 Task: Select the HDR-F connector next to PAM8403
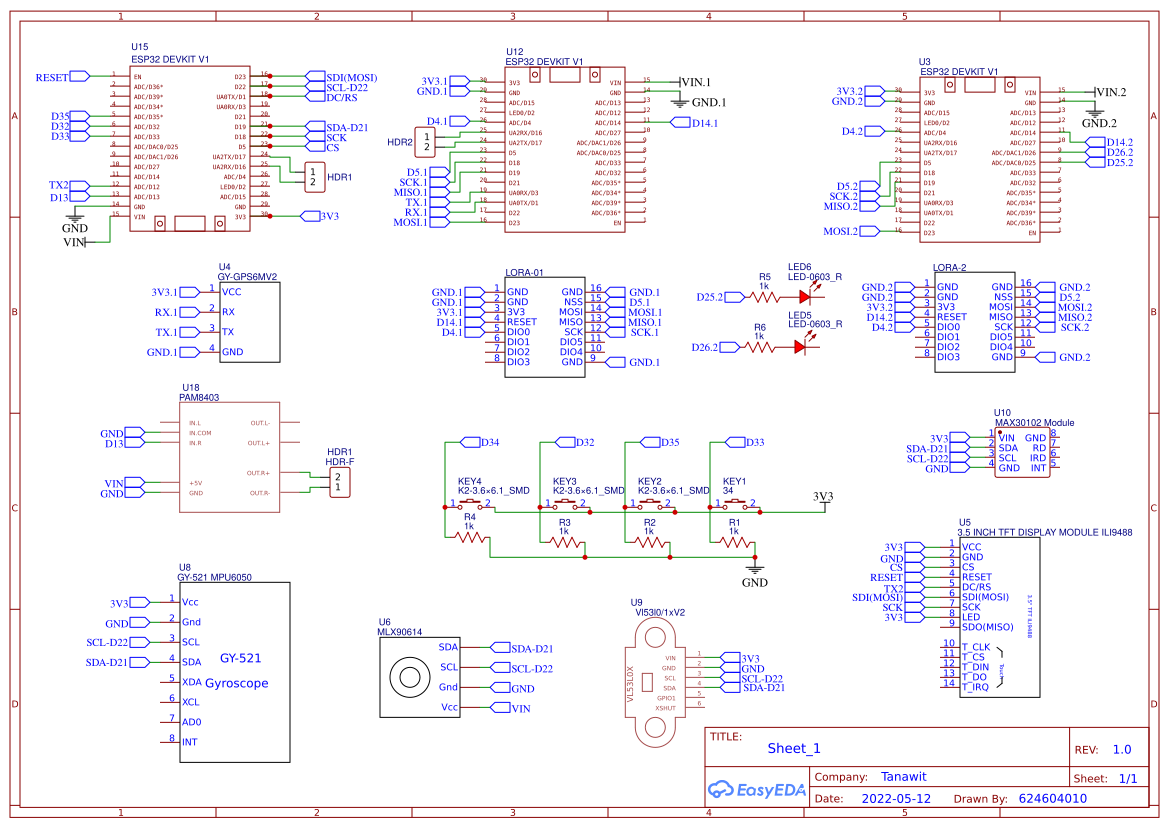pyautogui.click(x=338, y=480)
